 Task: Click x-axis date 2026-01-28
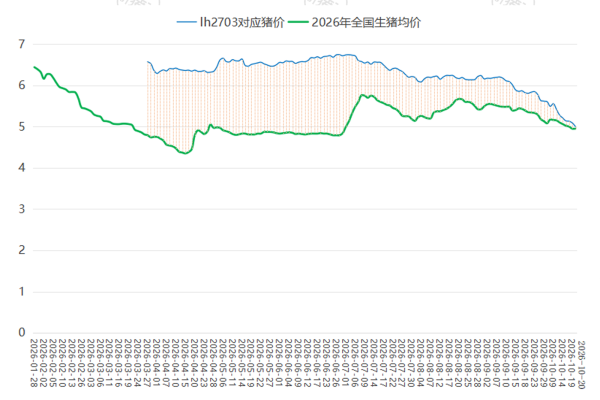click(x=34, y=363)
